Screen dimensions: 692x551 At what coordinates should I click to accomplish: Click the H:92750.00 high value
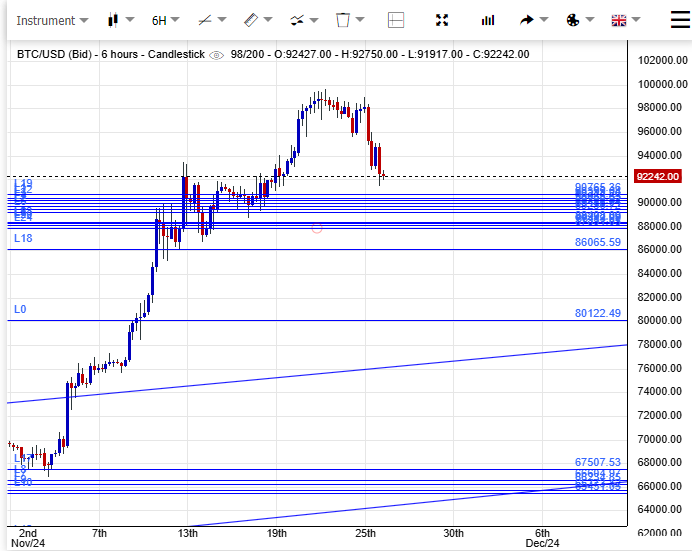coord(369,54)
